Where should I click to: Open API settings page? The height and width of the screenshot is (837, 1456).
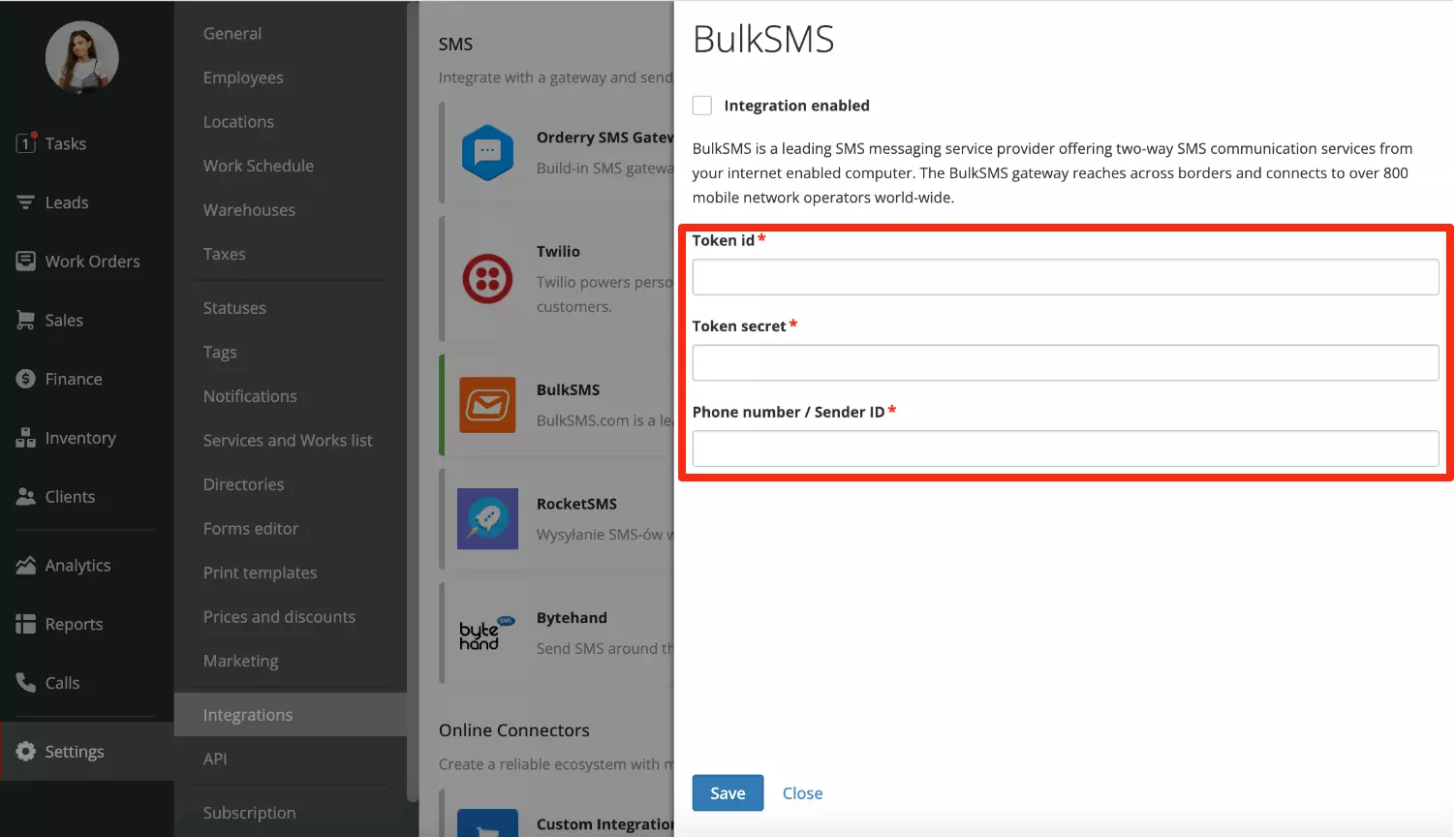point(215,759)
